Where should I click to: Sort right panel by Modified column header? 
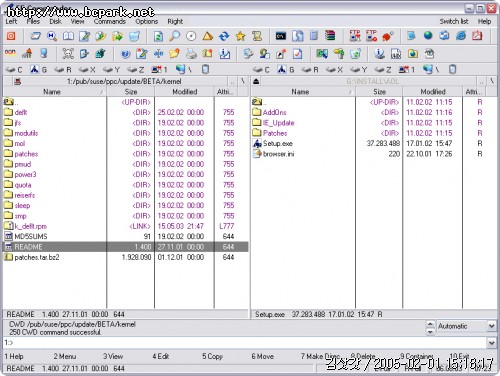[433, 91]
